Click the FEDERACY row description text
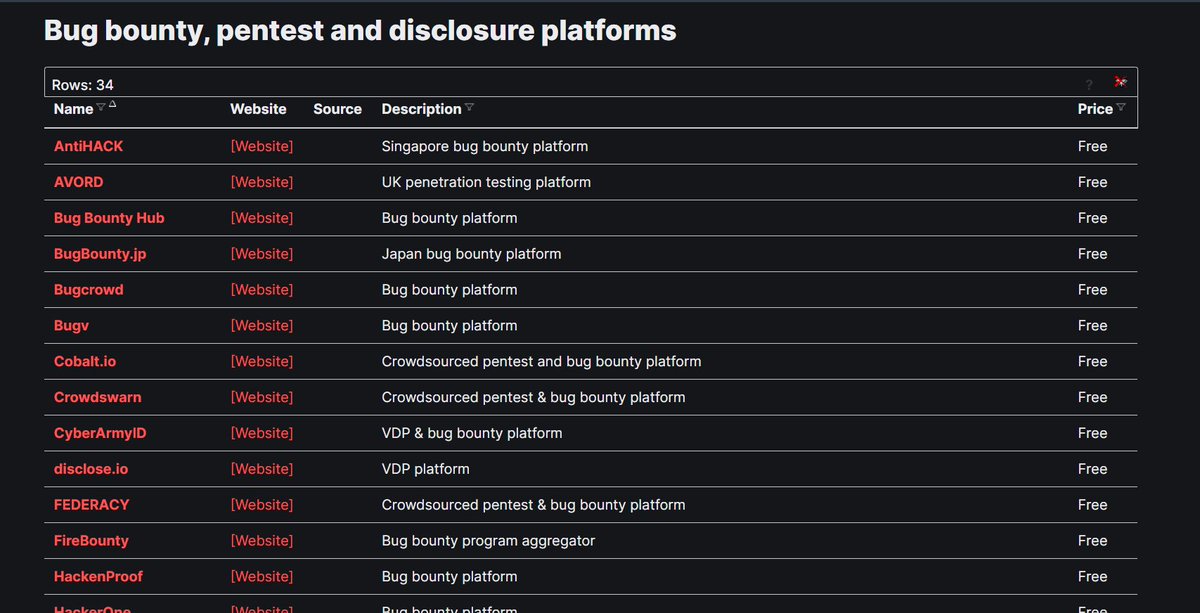This screenshot has height=613, width=1200. [533, 505]
